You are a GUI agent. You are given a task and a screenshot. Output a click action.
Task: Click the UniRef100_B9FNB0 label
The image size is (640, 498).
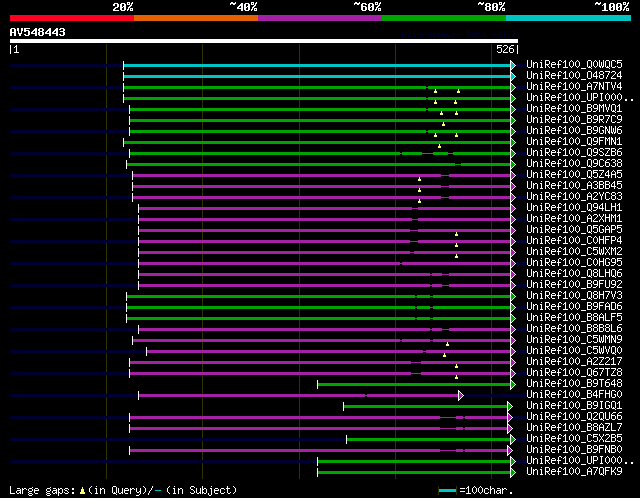[574, 450]
